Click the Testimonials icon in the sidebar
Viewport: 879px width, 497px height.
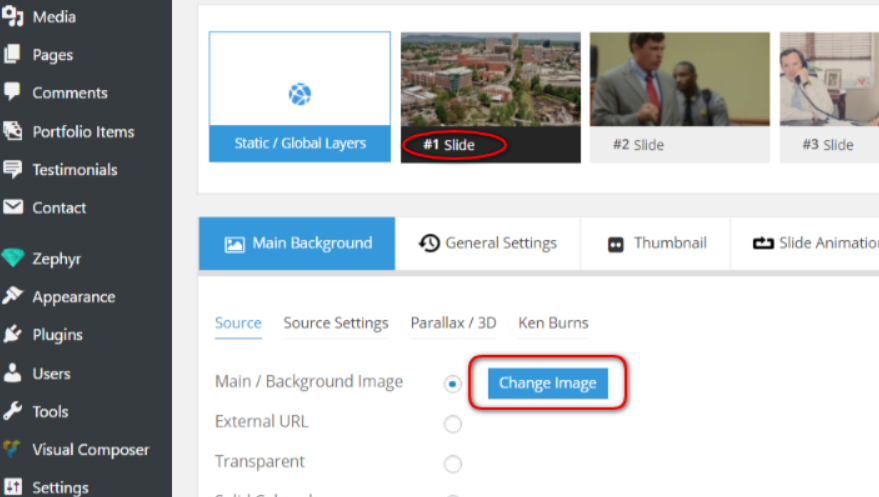pyautogui.click(x=12, y=169)
